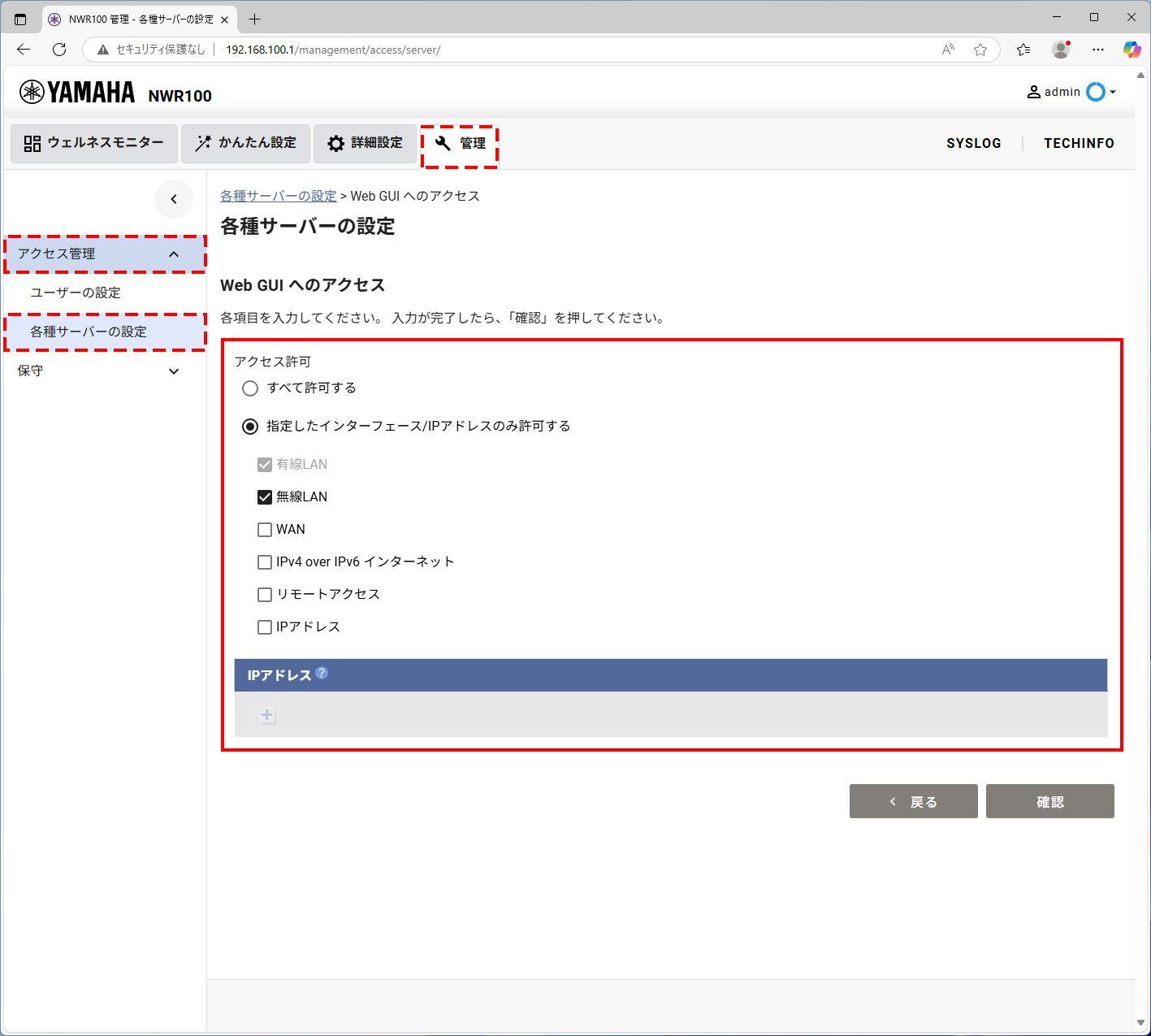1151x1036 pixels.
Task: Follow the 各種サーバーの設定 breadcrumb link
Action: coord(278,196)
